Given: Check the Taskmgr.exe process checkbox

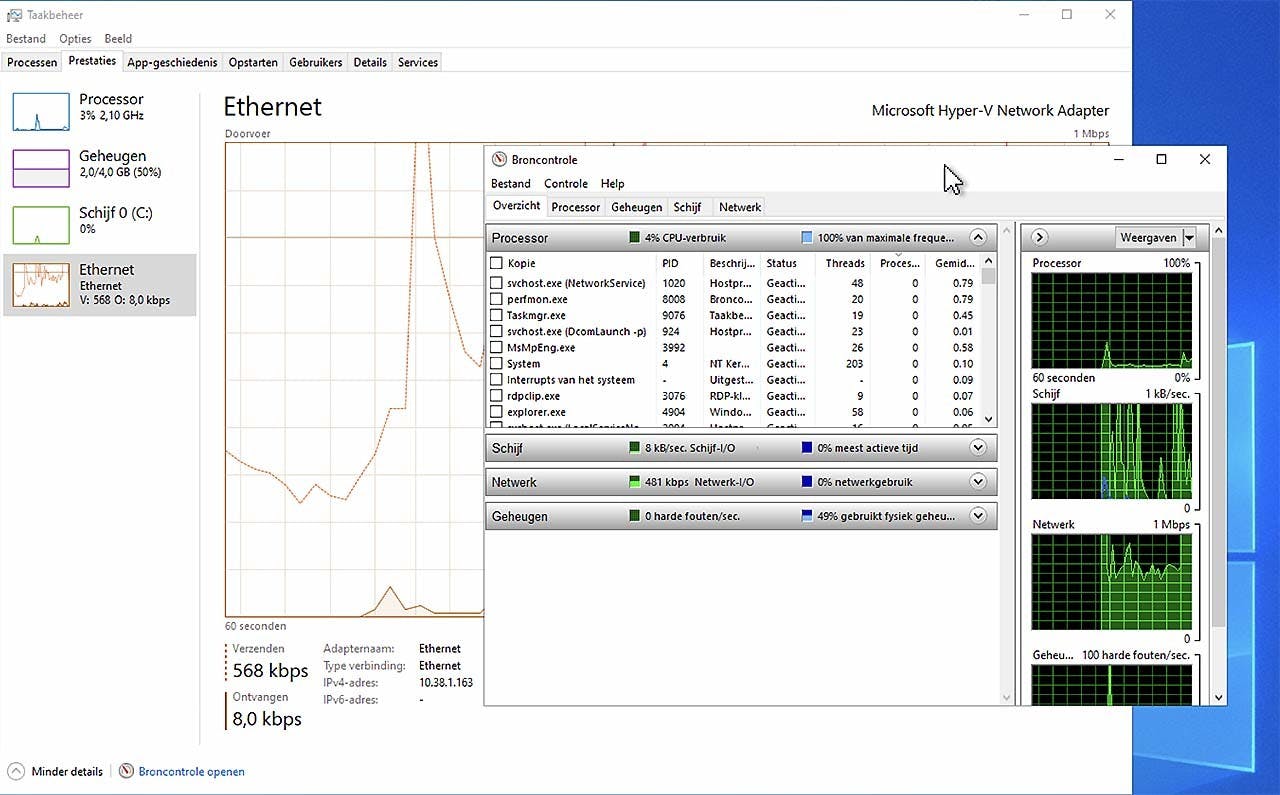Looking at the screenshot, I should click(496, 315).
